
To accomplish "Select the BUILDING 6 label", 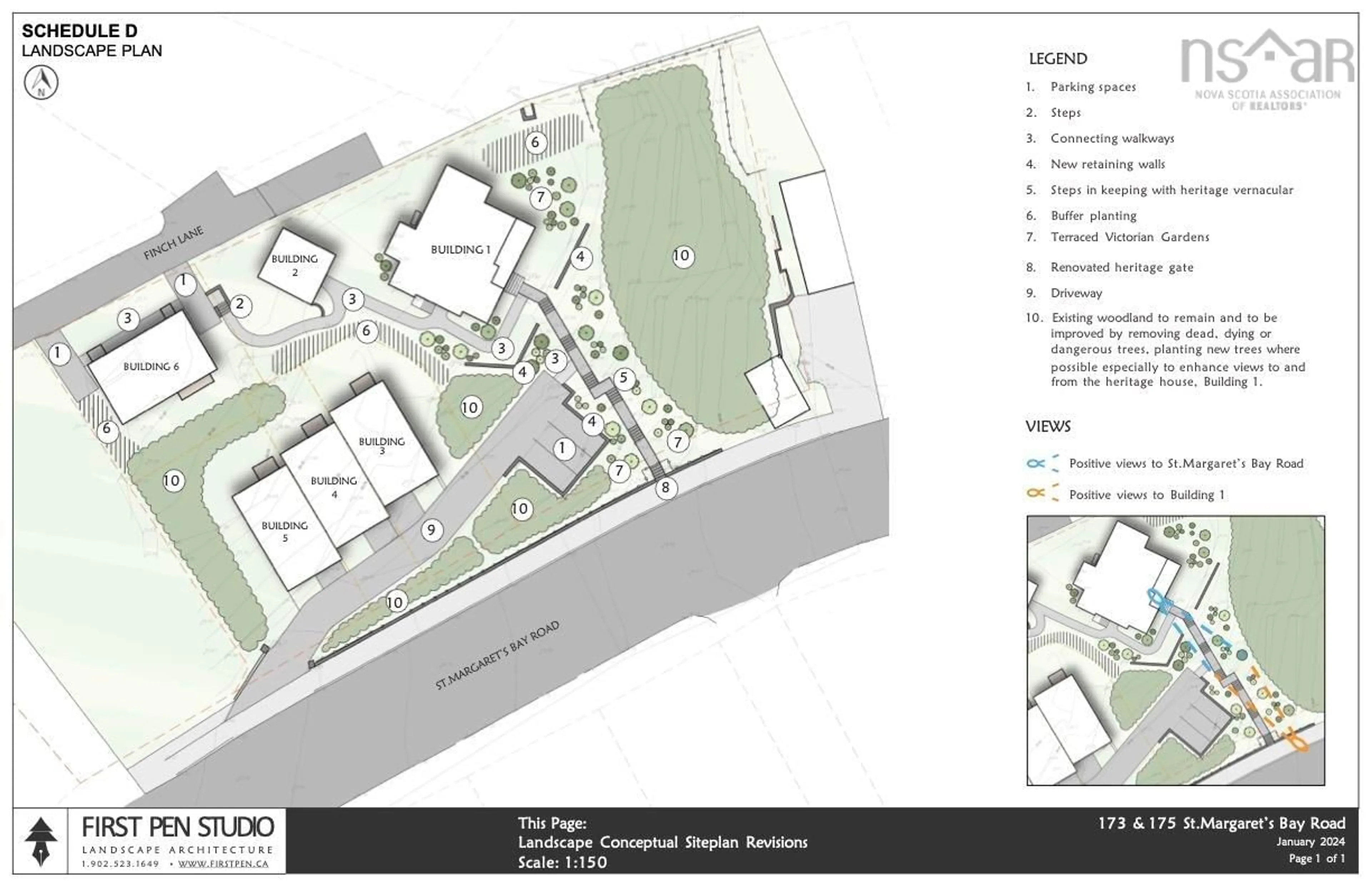I will pyautogui.click(x=151, y=367).
